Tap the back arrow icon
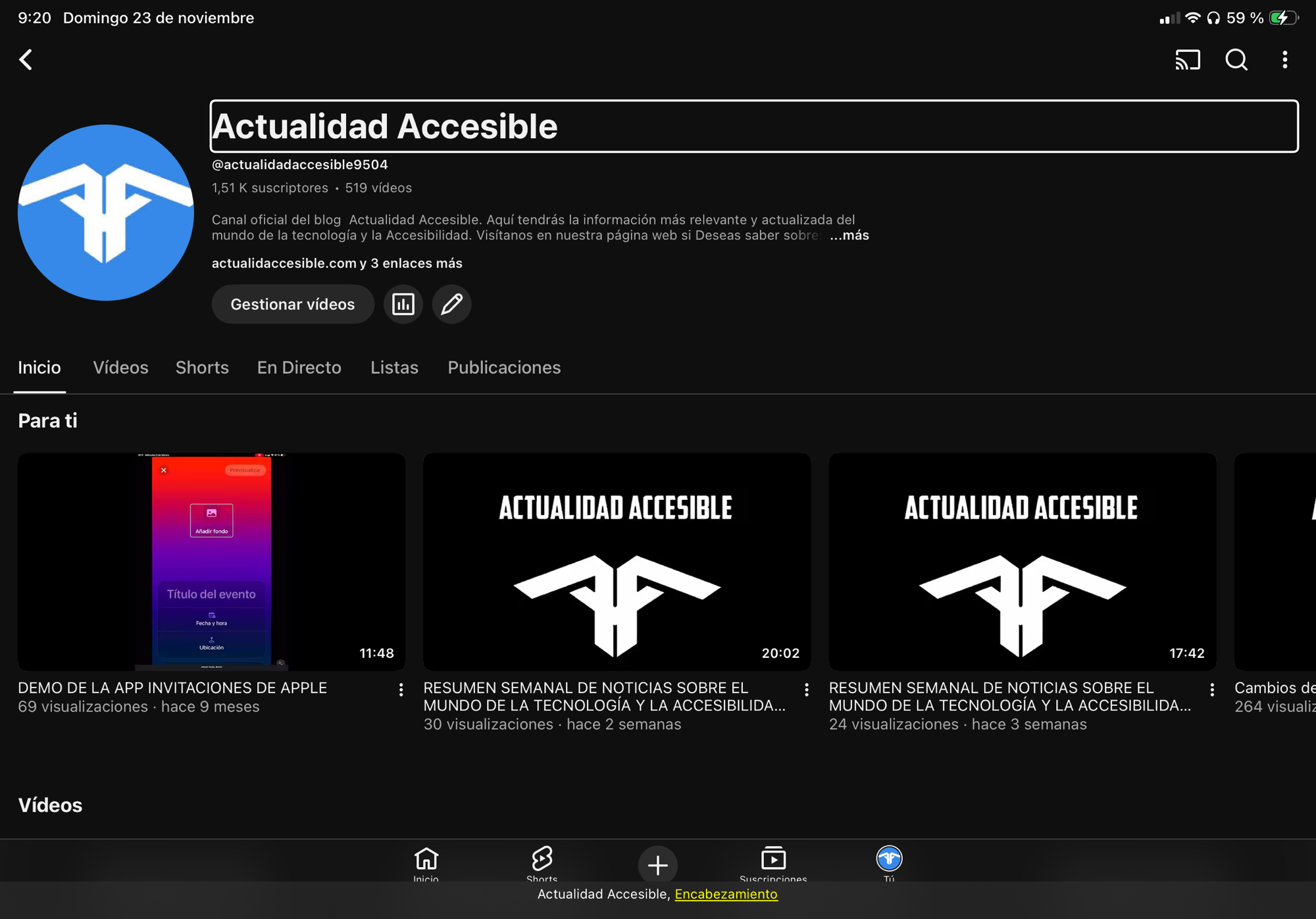1316x919 pixels. tap(26, 60)
